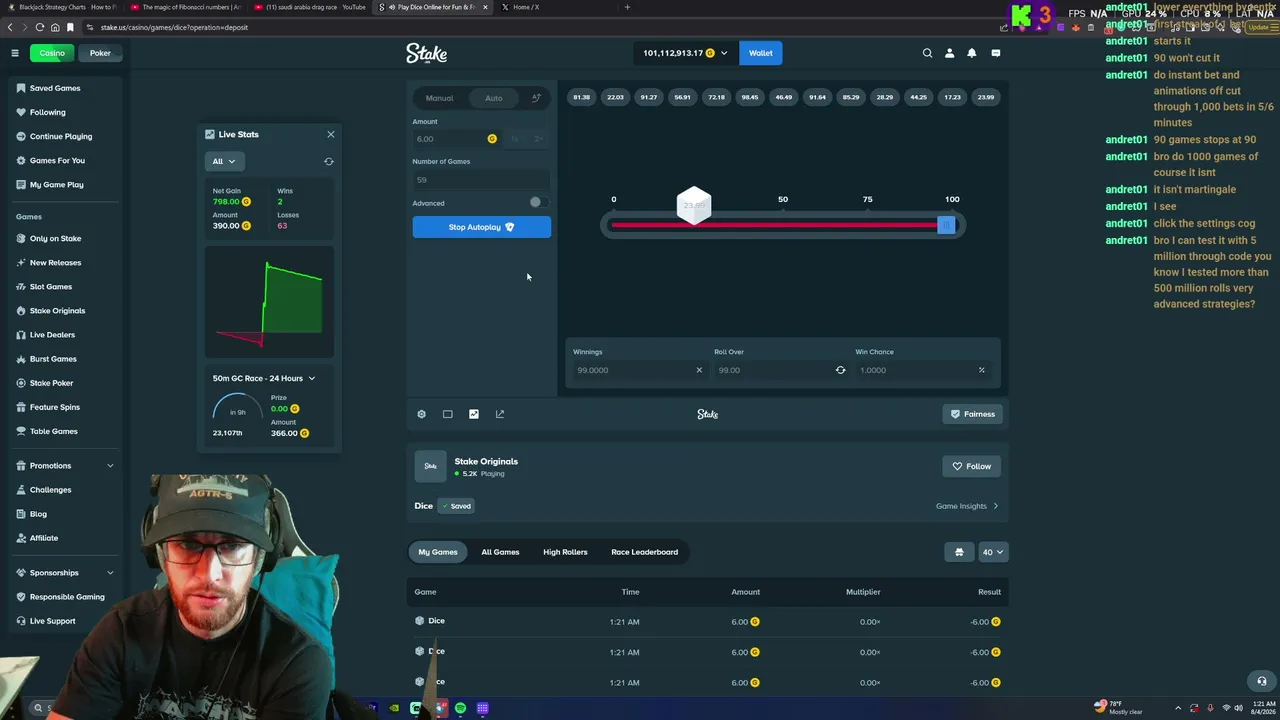Open Game Insights

point(967,506)
